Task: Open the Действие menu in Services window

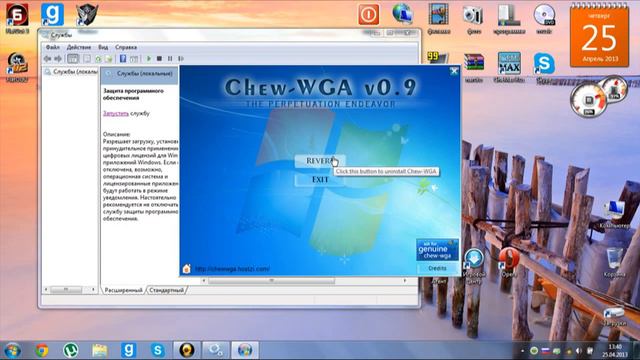Action: 79,47
